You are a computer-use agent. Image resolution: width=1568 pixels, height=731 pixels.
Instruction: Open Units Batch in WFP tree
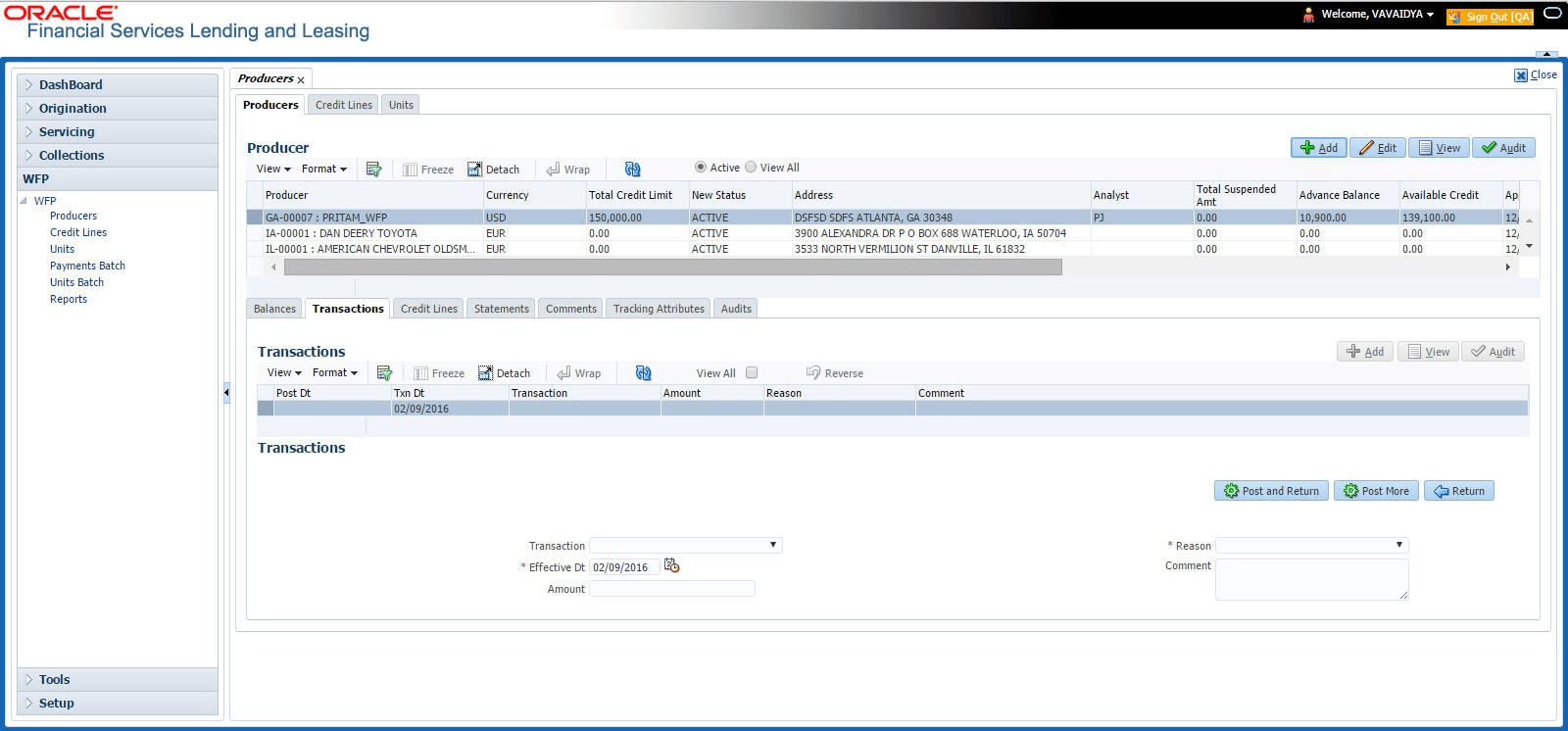[76, 282]
